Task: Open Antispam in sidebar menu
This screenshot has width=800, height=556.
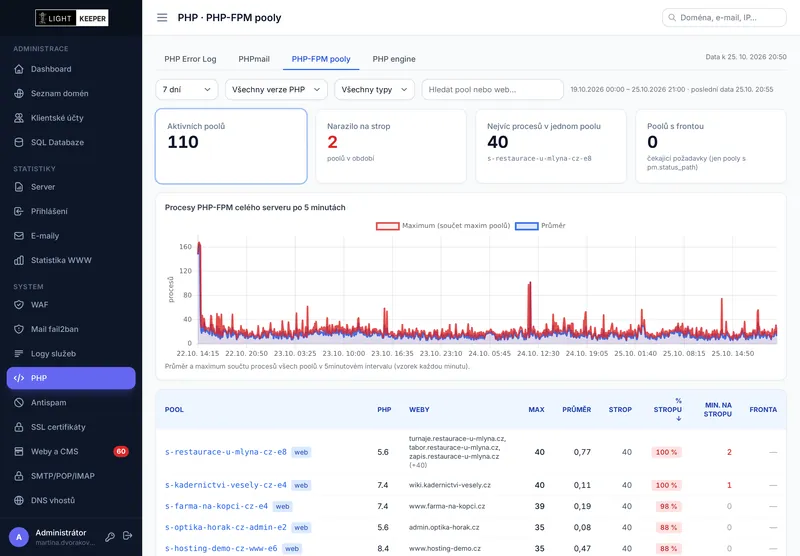Action: click(71, 402)
